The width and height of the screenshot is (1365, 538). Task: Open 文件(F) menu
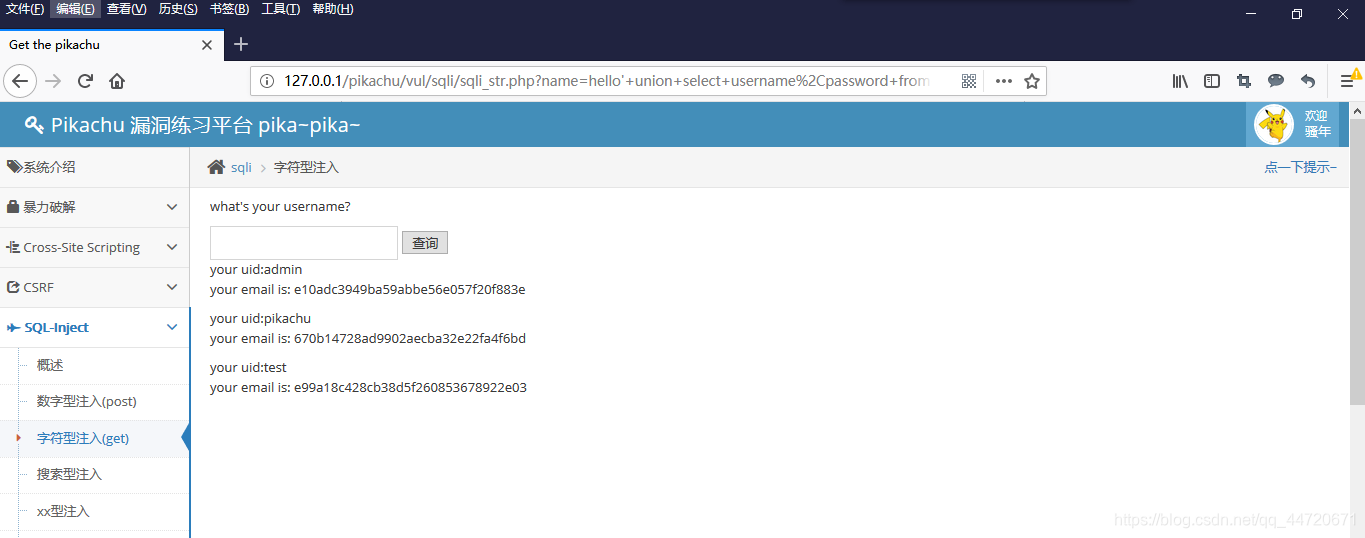click(25, 9)
